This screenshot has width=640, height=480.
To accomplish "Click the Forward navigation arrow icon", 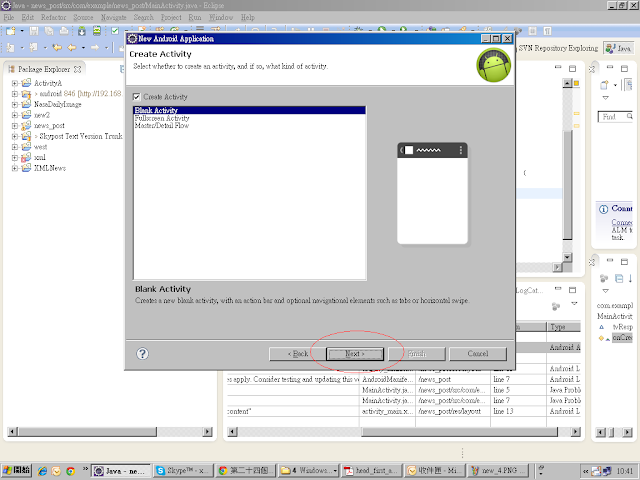I will tap(95, 48).
